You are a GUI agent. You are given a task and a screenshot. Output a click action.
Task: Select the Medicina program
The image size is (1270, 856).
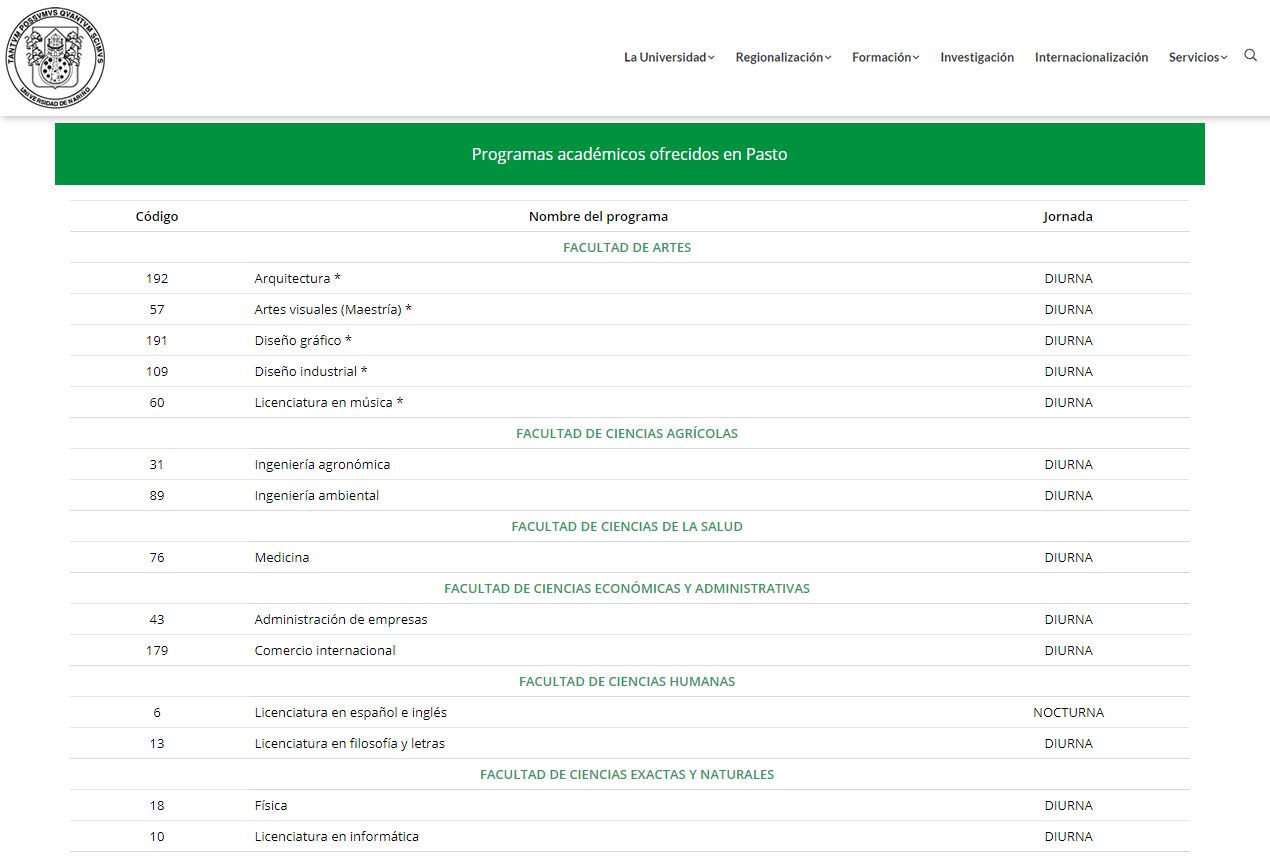click(282, 557)
